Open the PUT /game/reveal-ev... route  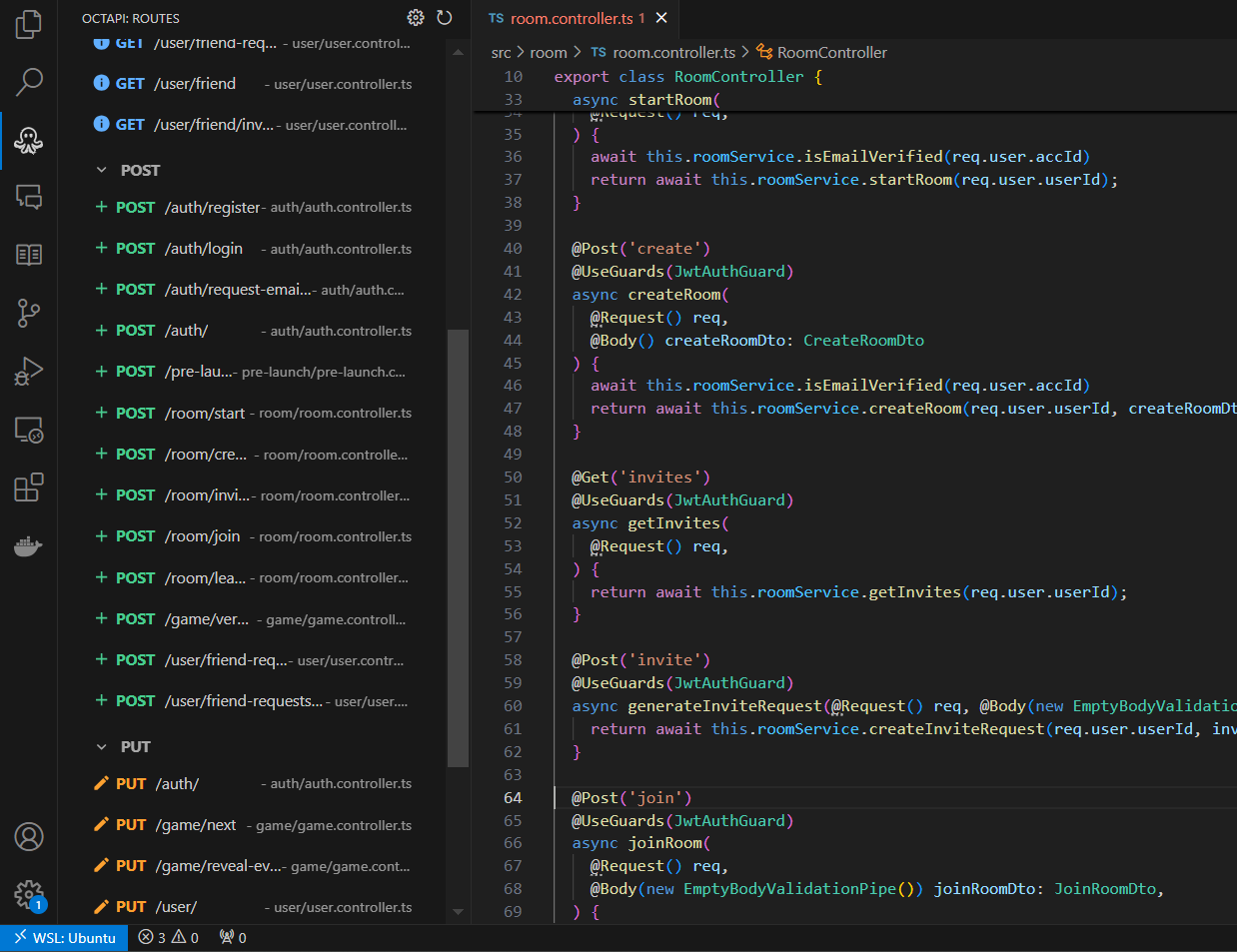coord(252,866)
